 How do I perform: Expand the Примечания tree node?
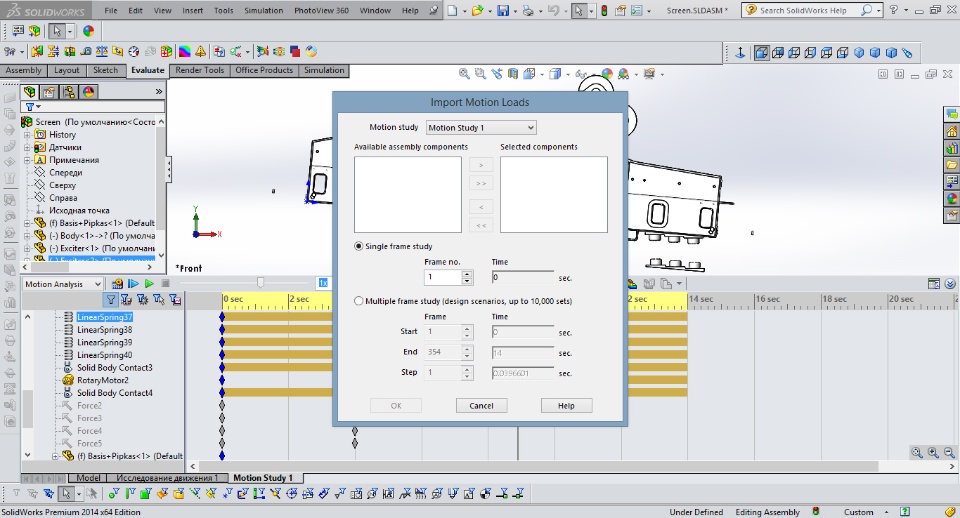(27, 160)
